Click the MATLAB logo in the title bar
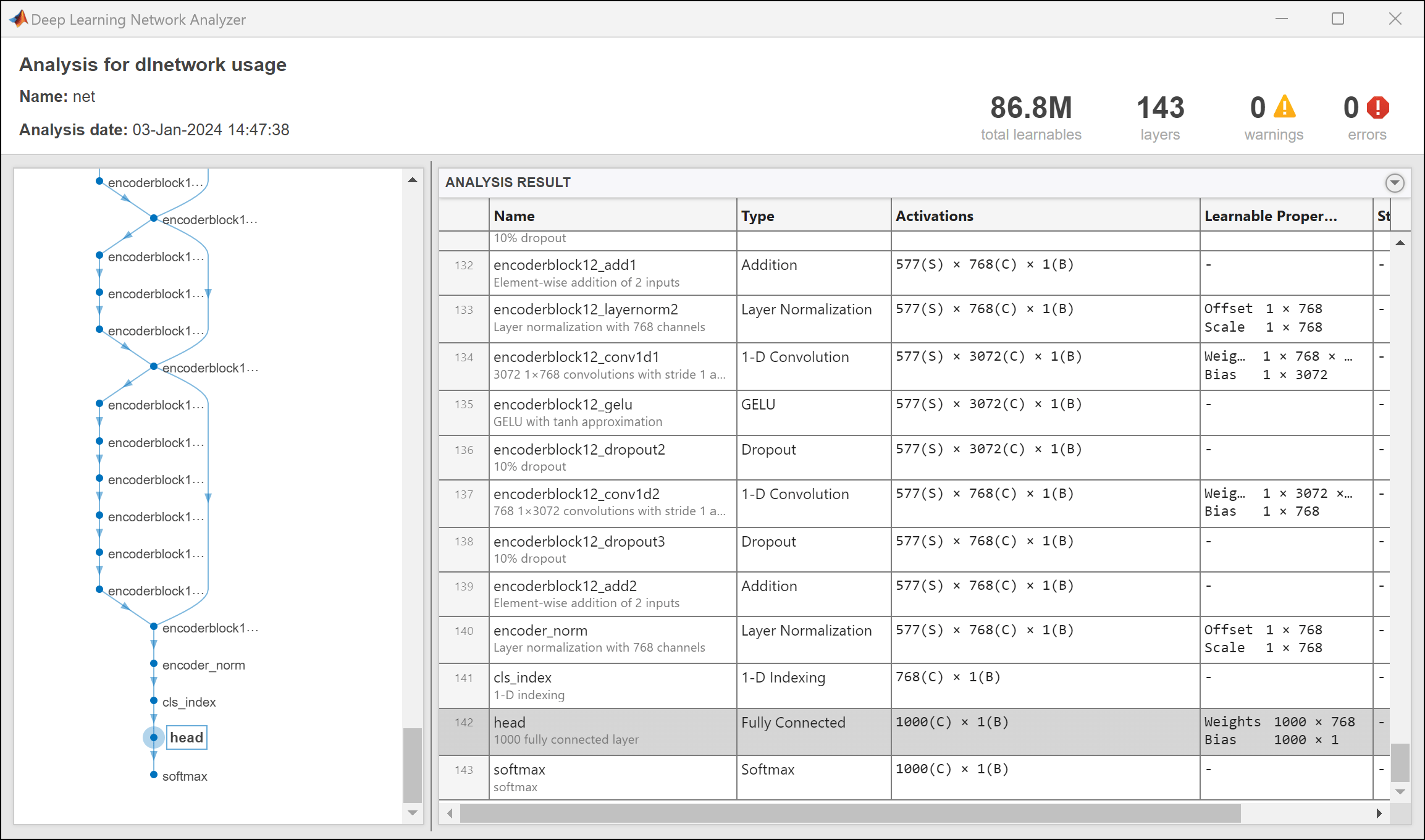 pos(19,19)
